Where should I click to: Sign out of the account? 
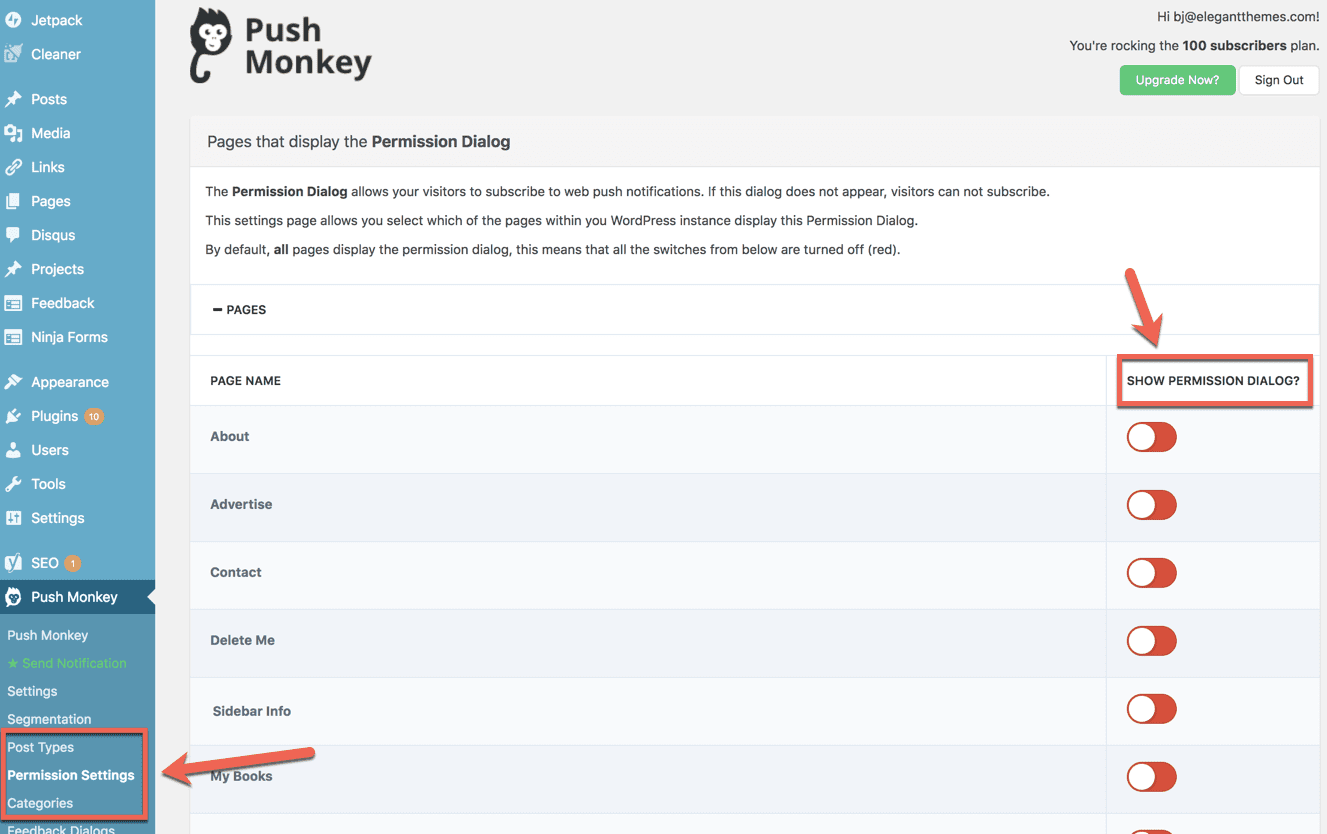(1279, 80)
